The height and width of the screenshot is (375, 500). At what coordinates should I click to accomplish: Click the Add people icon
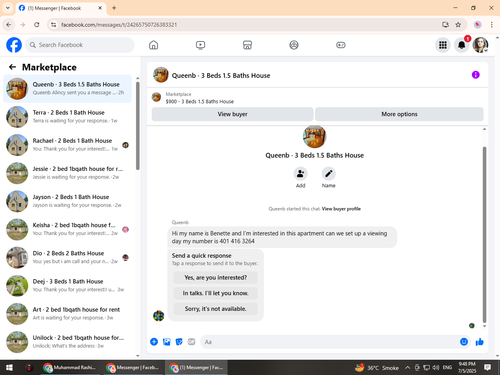point(300,174)
